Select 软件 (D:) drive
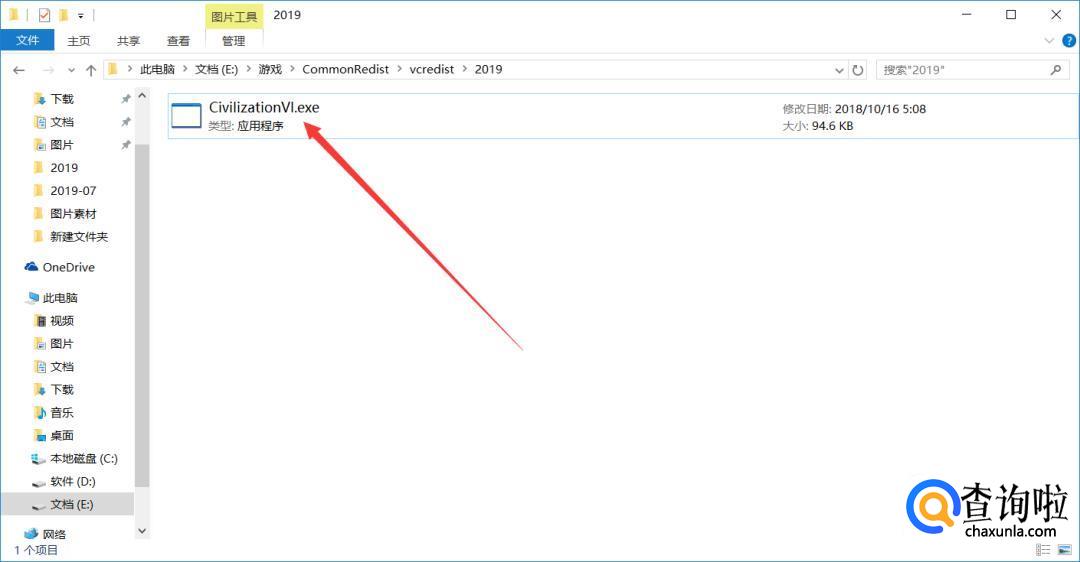This screenshot has width=1080, height=562. (x=72, y=481)
